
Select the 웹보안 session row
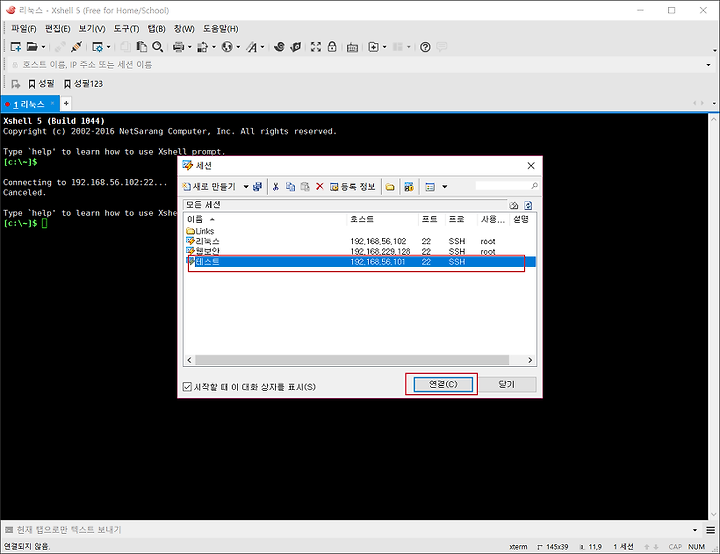(360, 252)
